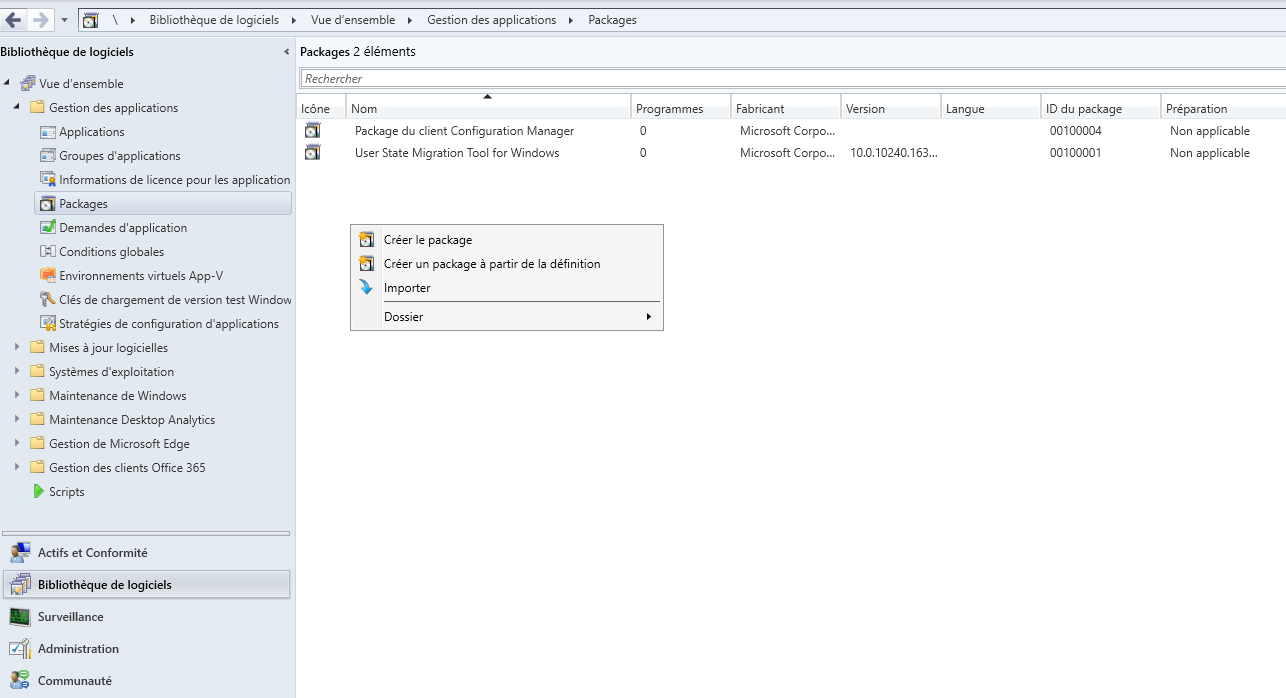Open the Environnements virtuels App-V icon
The width and height of the screenshot is (1286, 698).
click(x=48, y=276)
